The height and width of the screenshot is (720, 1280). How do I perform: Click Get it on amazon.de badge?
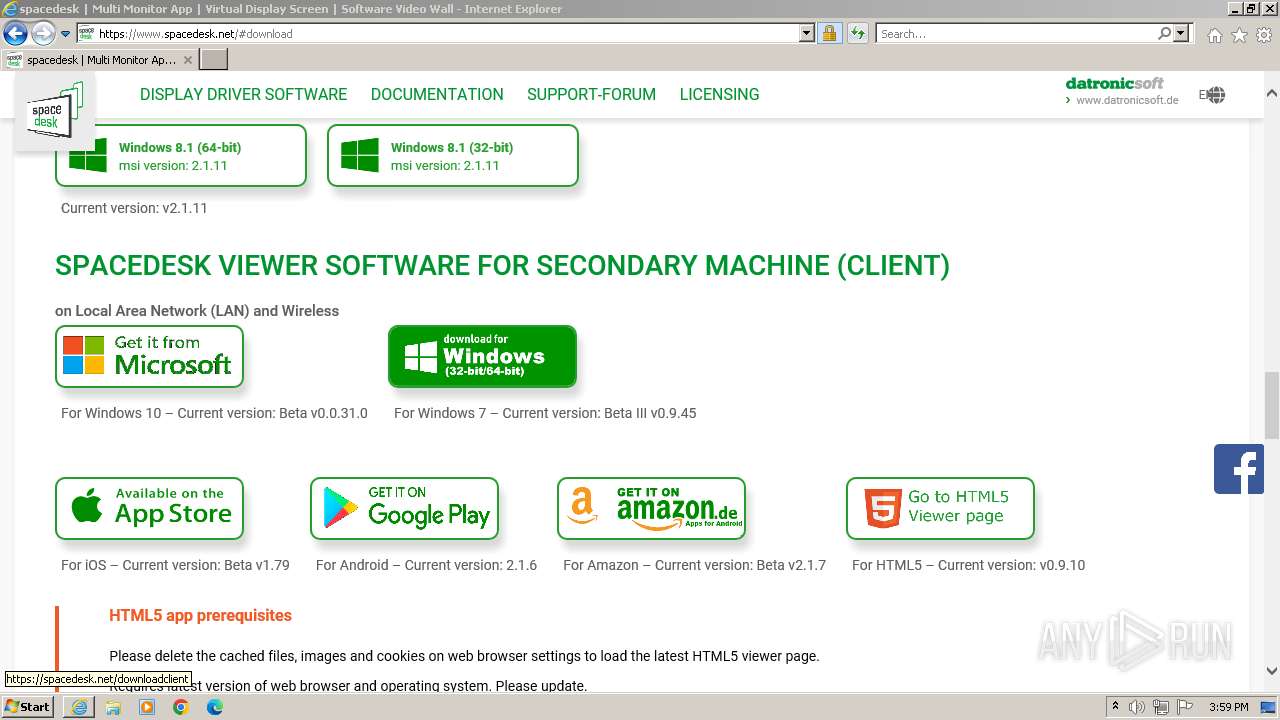pyautogui.click(x=651, y=508)
